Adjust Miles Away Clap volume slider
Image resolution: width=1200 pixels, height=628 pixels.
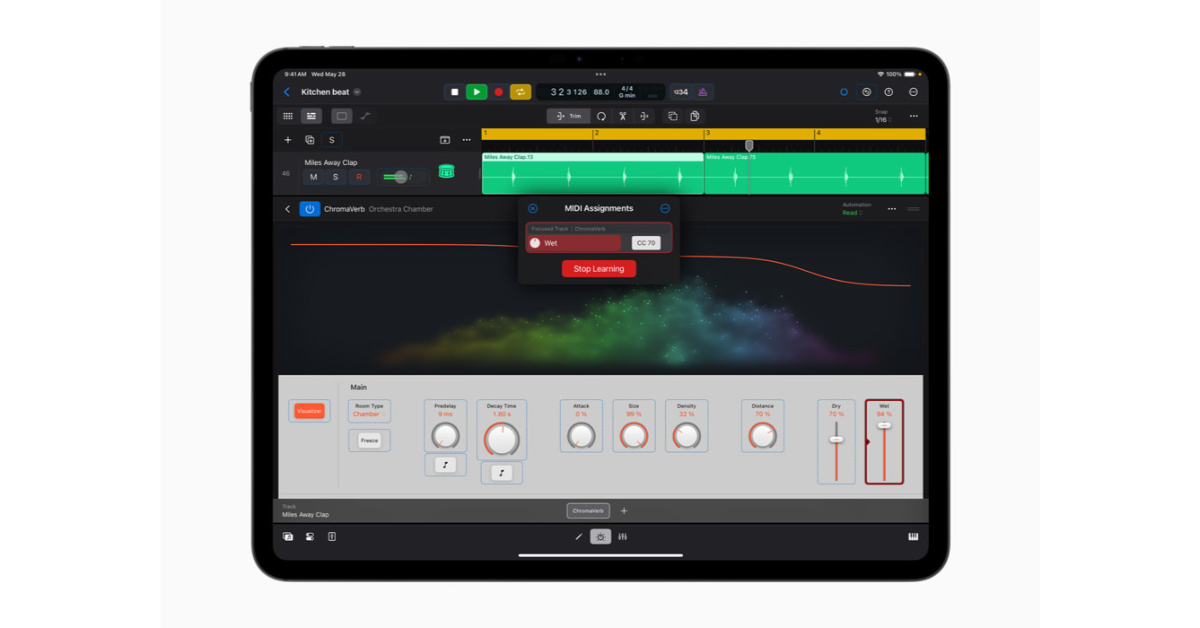tap(401, 177)
